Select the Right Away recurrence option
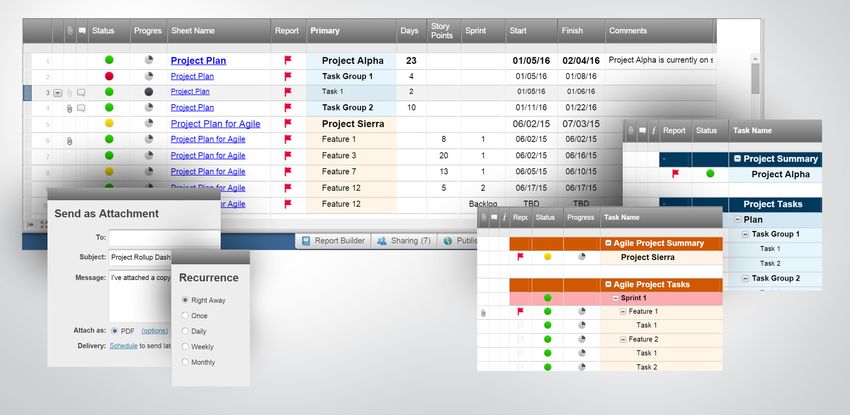Image resolution: width=850 pixels, height=415 pixels. [x=185, y=300]
